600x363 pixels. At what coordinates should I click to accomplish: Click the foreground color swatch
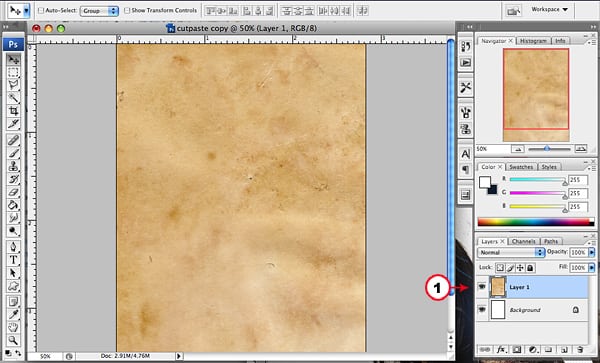(x=485, y=182)
